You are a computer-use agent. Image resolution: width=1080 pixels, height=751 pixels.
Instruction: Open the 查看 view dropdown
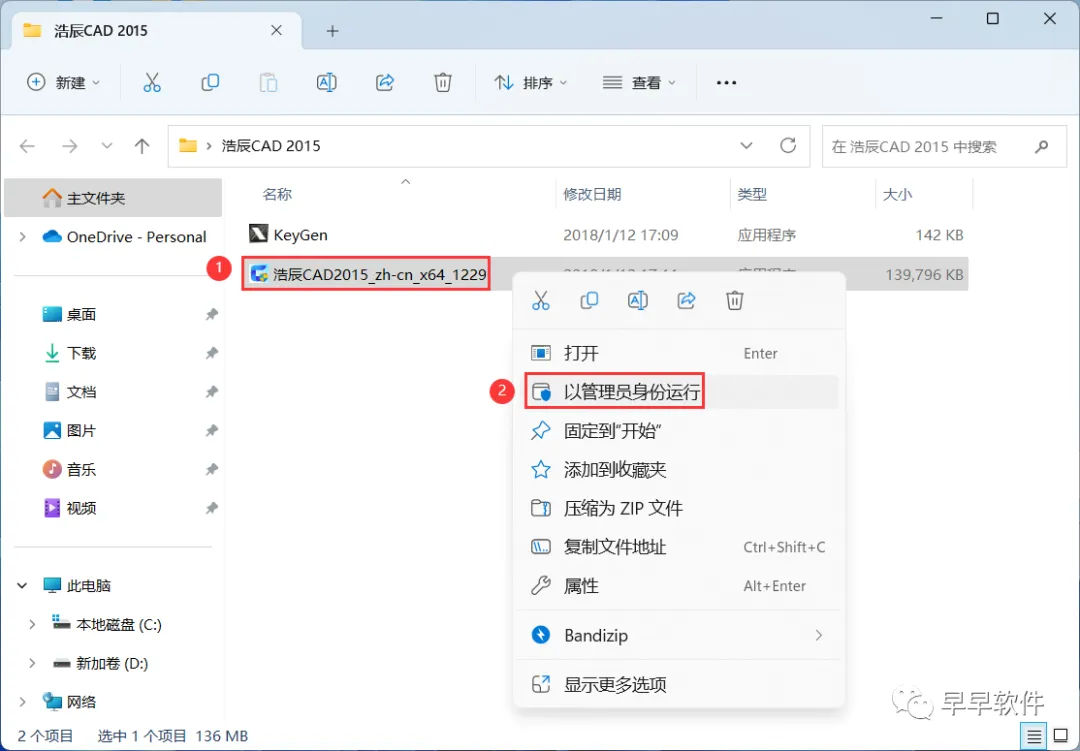point(639,83)
